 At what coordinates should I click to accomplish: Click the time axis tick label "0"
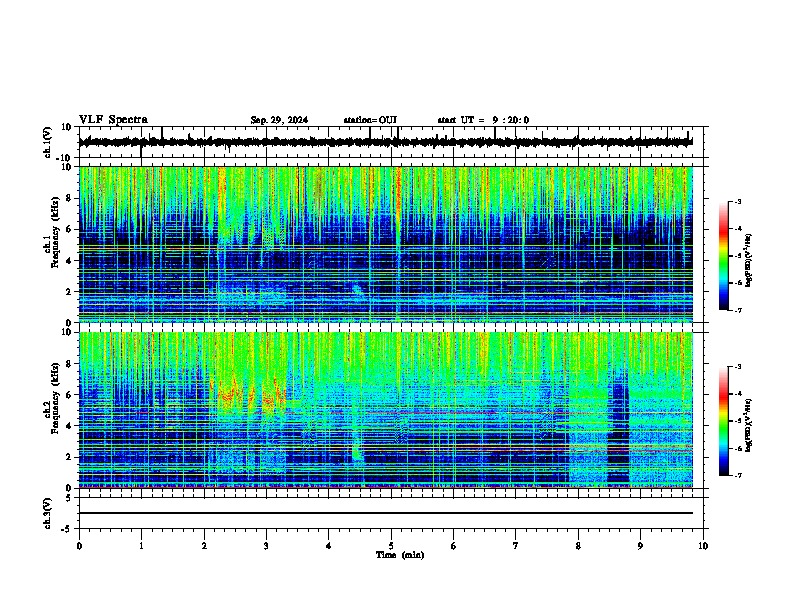pyautogui.click(x=79, y=546)
